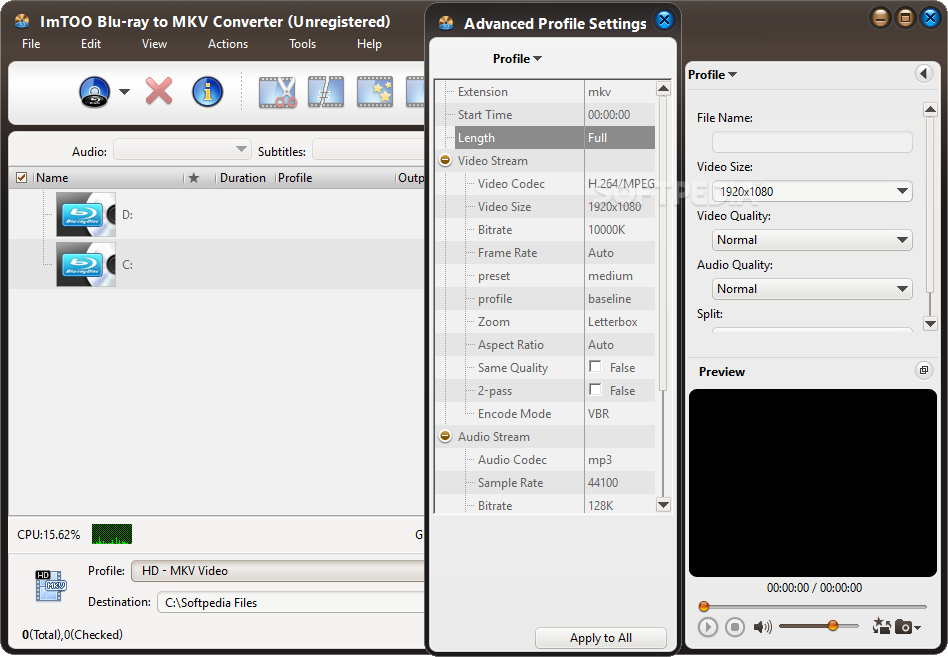Open the Video Quality dropdown
The height and width of the screenshot is (657, 948).
[812, 240]
